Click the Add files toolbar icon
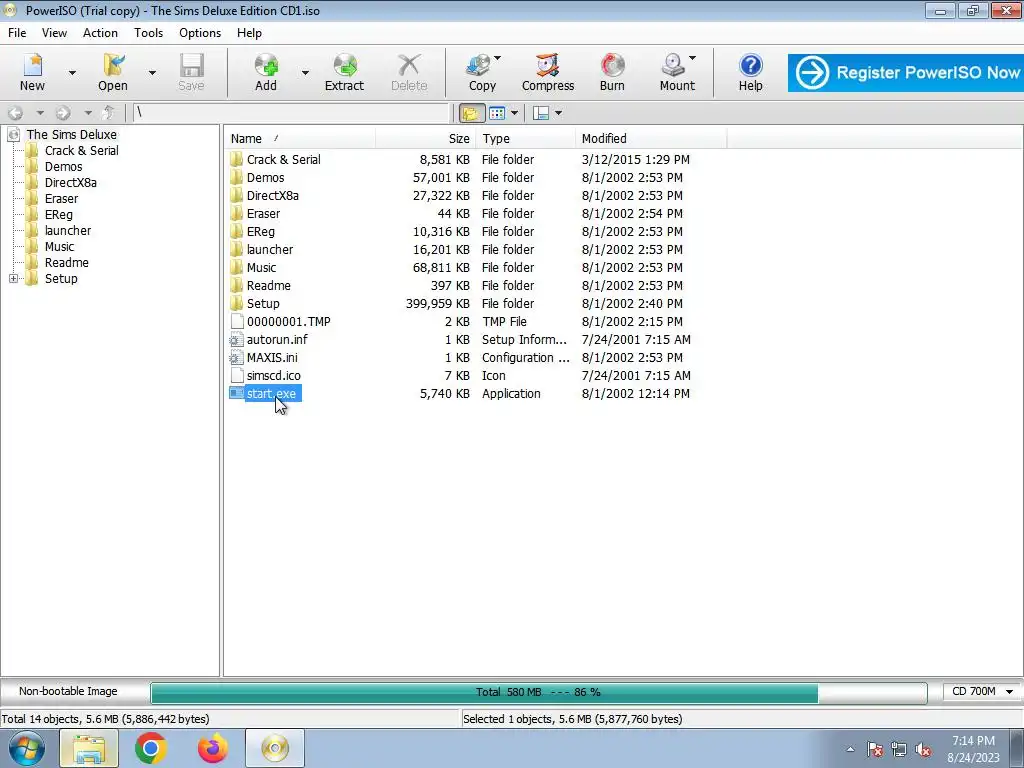1024x768 pixels. click(x=266, y=72)
